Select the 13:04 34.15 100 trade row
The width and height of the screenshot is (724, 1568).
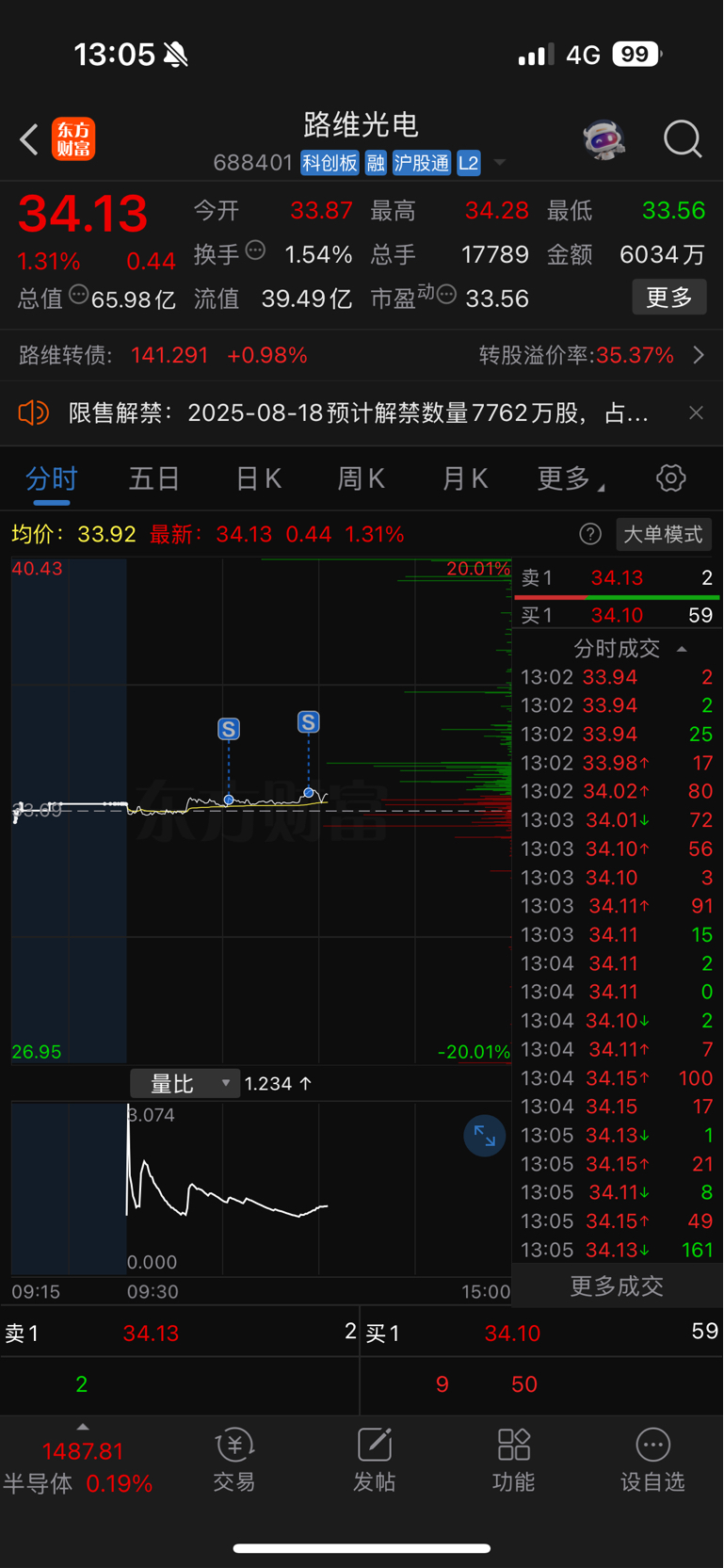pyautogui.click(x=618, y=1077)
